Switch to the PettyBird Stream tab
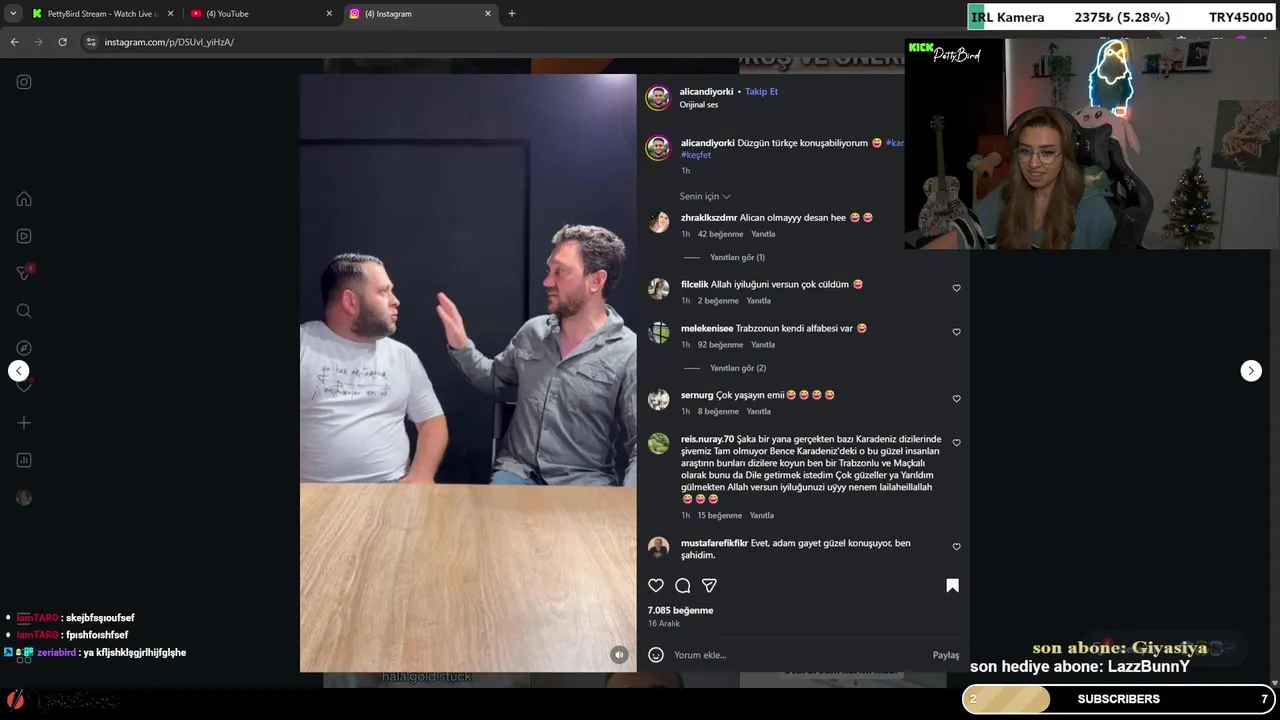 pyautogui.click(x=102, y=14)
